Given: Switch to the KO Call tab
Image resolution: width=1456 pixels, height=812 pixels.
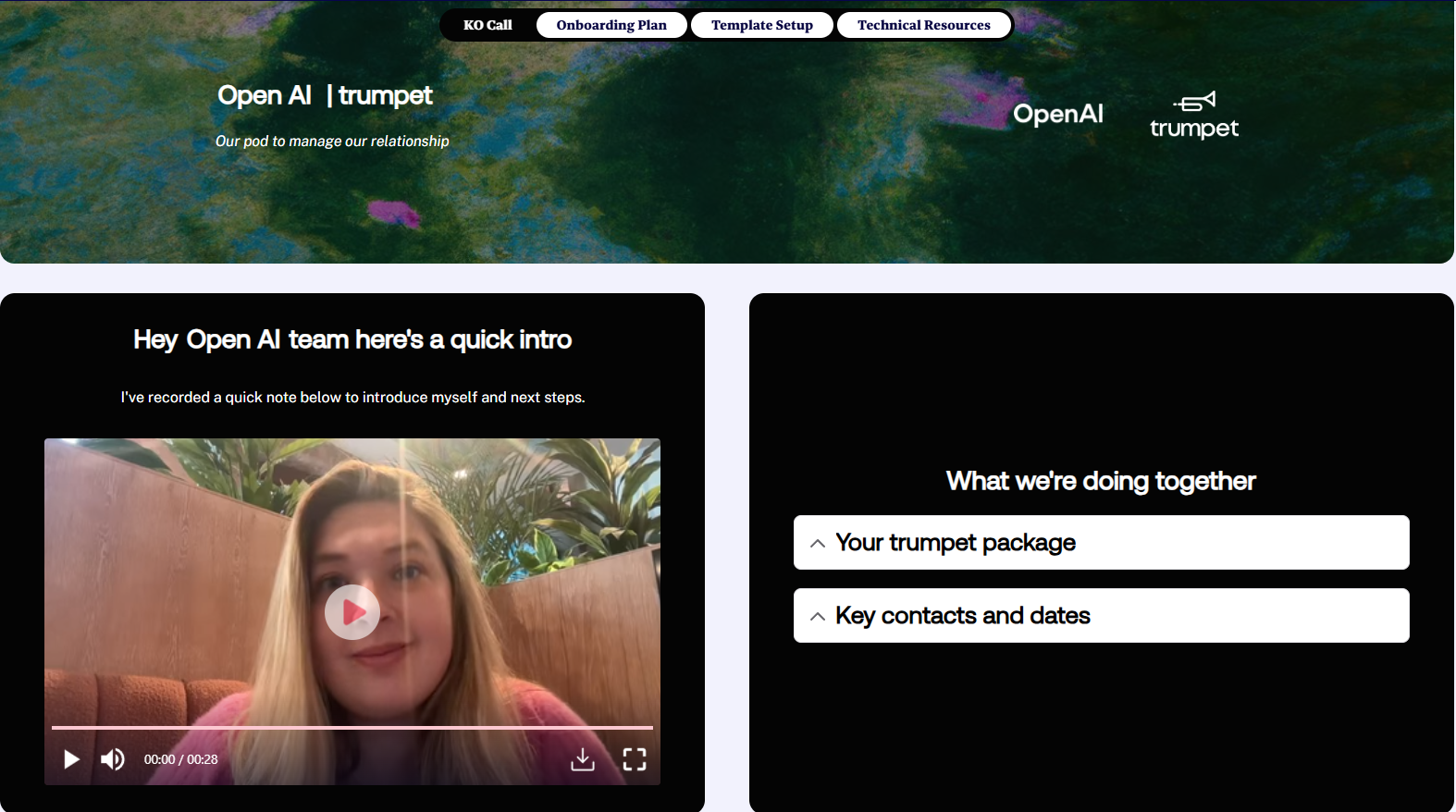Looking at the screenshot, I should [487, 25].
